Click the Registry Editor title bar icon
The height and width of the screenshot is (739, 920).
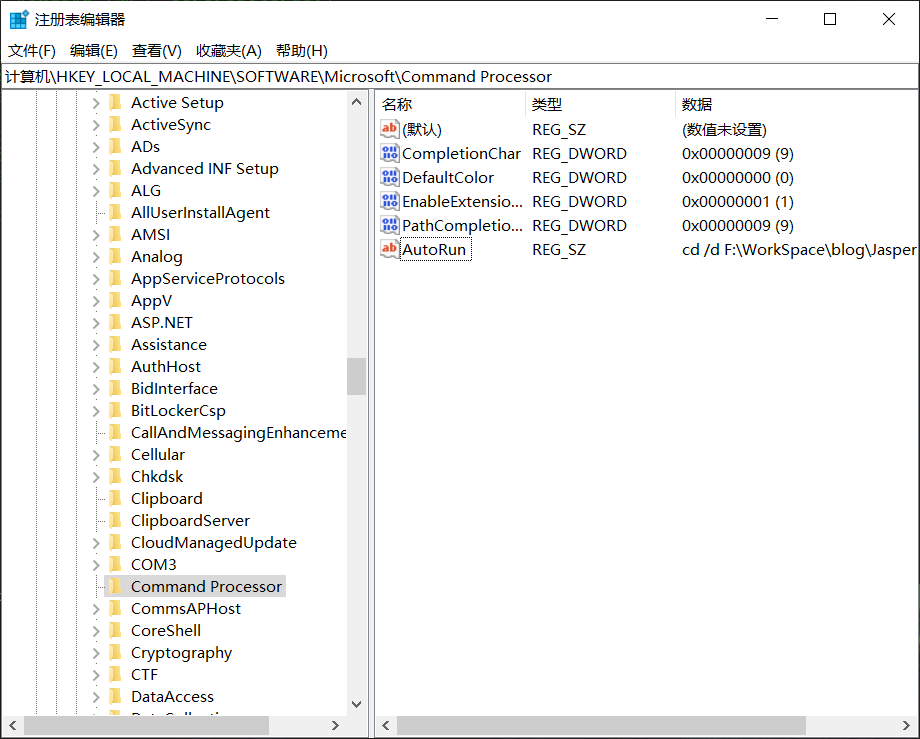(18, 19)
